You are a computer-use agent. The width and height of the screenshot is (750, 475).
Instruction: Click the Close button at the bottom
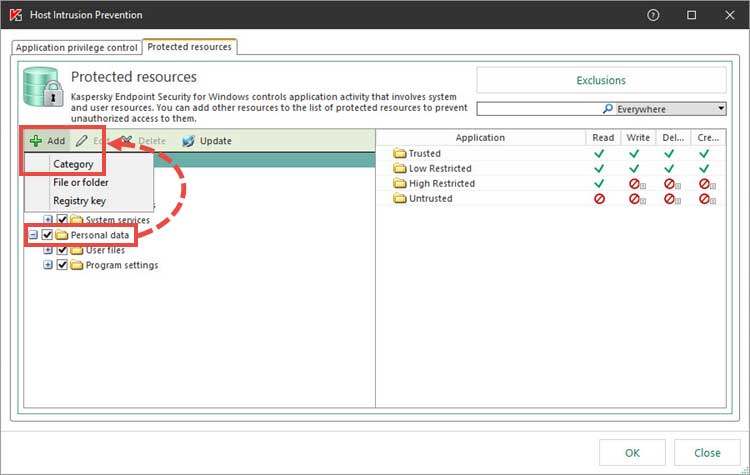[x=707, y=453]
